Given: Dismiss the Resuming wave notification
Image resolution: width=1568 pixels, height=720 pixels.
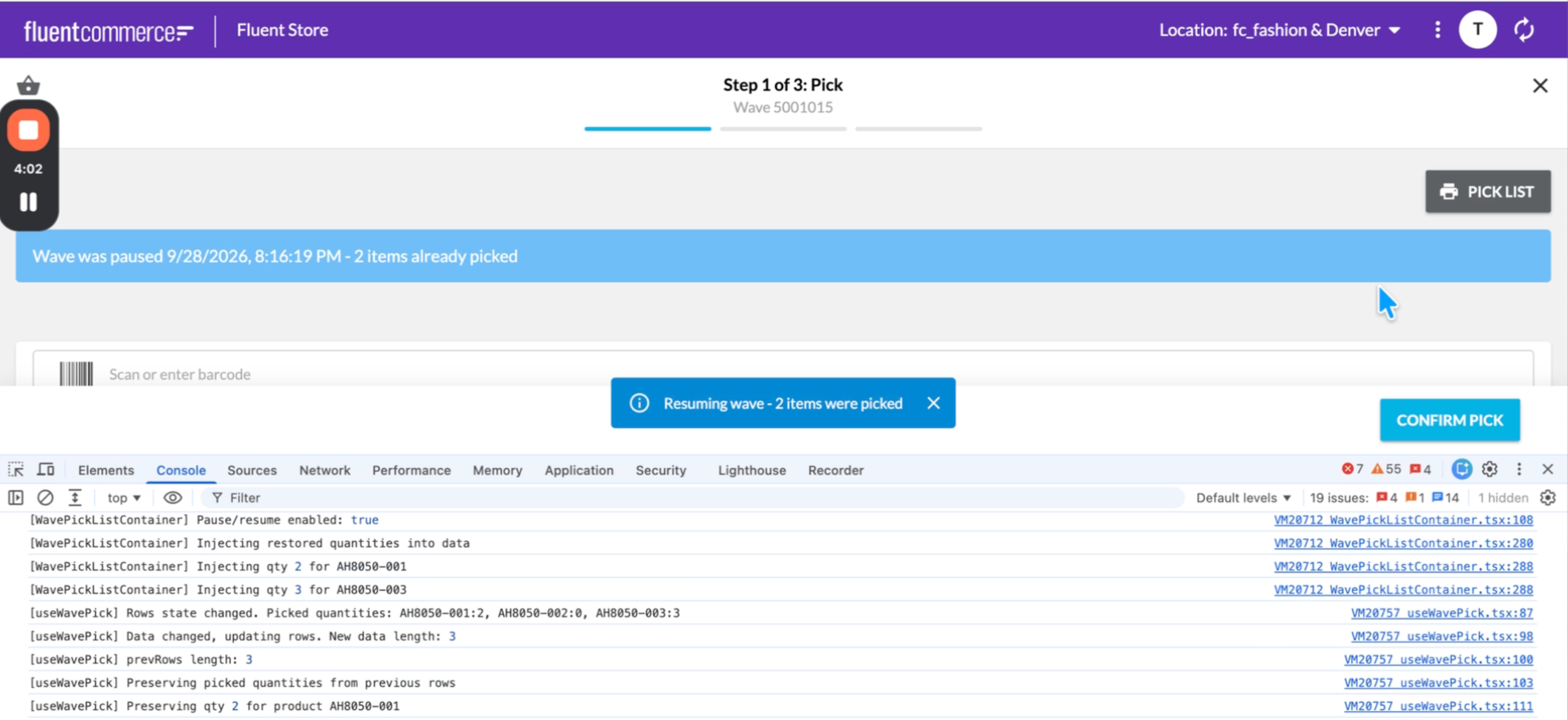Looking at the screenshot, I should click(x=933, y=403).
